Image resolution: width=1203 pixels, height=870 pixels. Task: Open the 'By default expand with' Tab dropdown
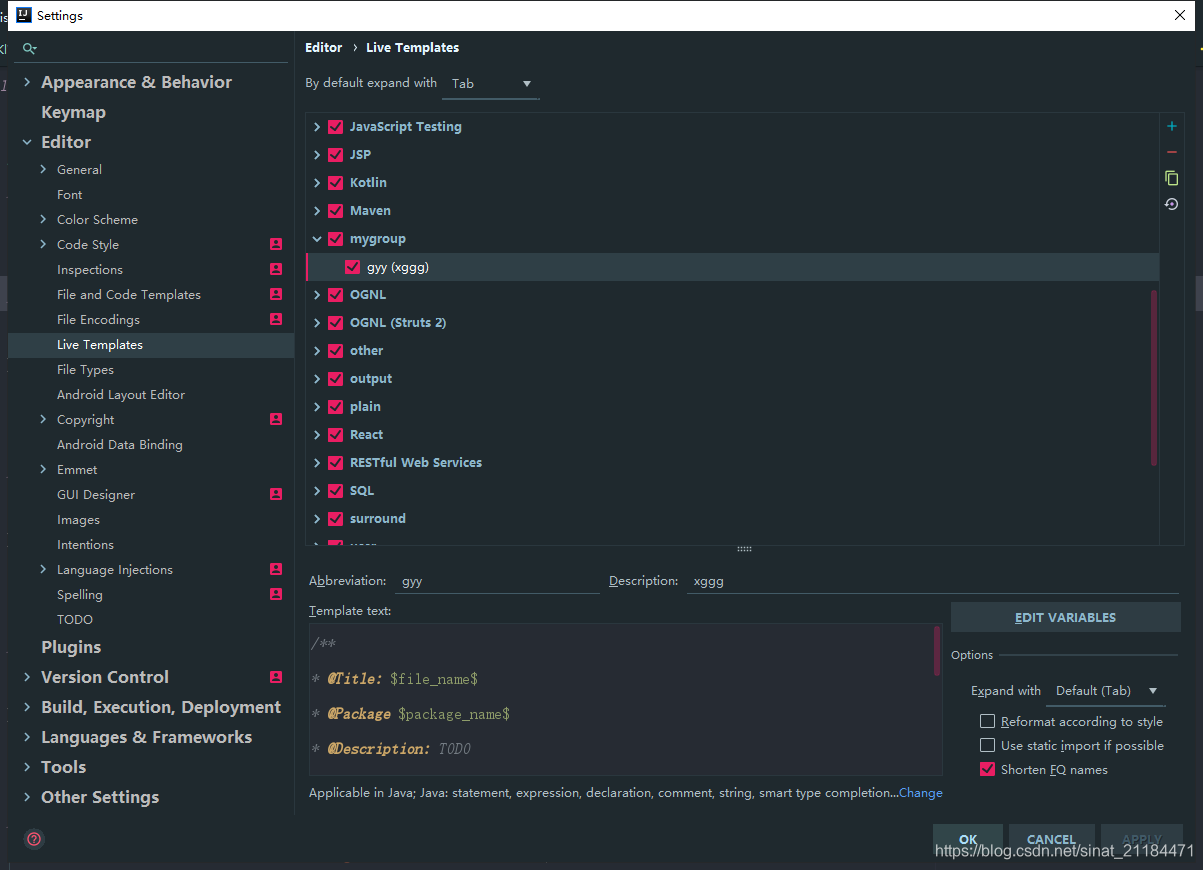pyautogui.click(x=491, y=84)
